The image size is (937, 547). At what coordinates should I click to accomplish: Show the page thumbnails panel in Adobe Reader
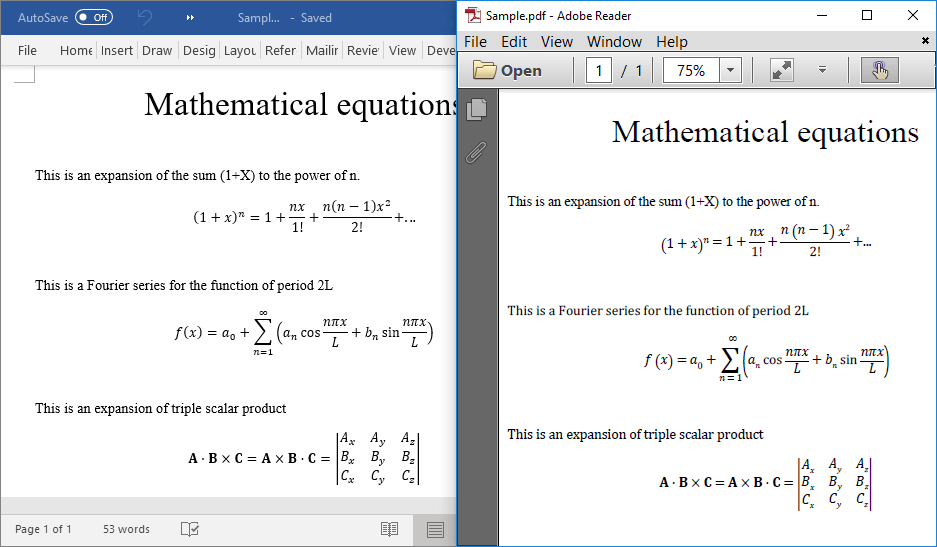pyautogui.click(x=477, y=109)
